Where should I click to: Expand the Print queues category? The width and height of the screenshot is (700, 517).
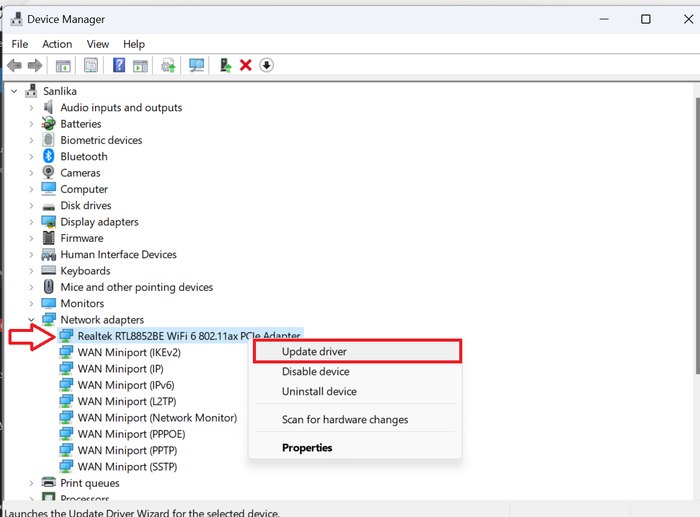click(x=31, y=483)
